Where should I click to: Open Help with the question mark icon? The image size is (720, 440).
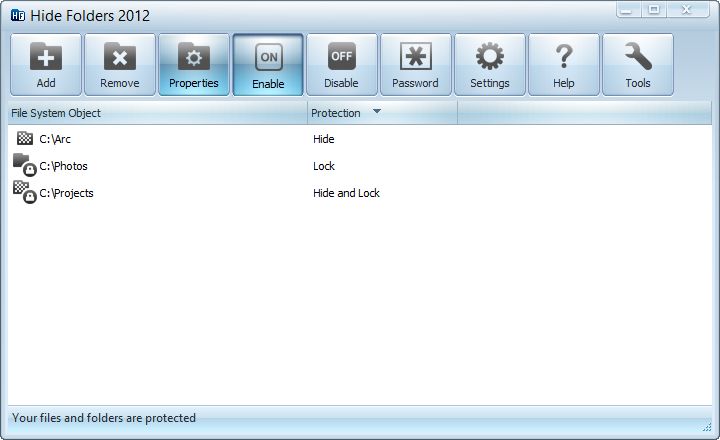coord(564,65)
